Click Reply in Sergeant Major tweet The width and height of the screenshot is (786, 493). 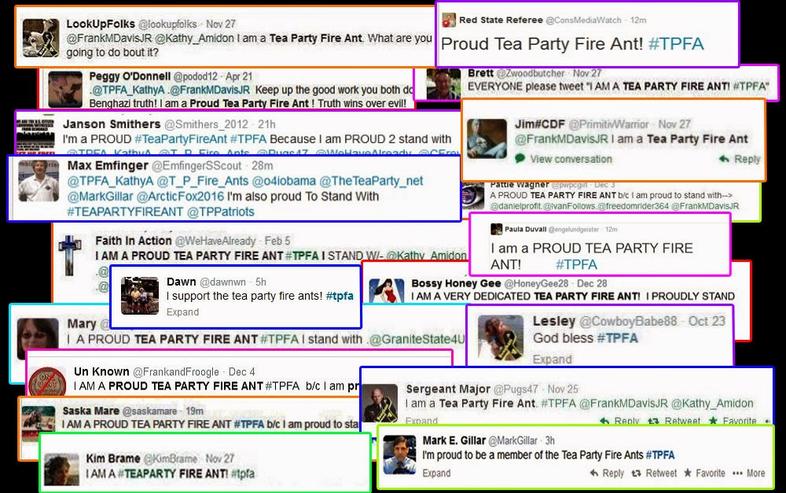pos(620,421)
